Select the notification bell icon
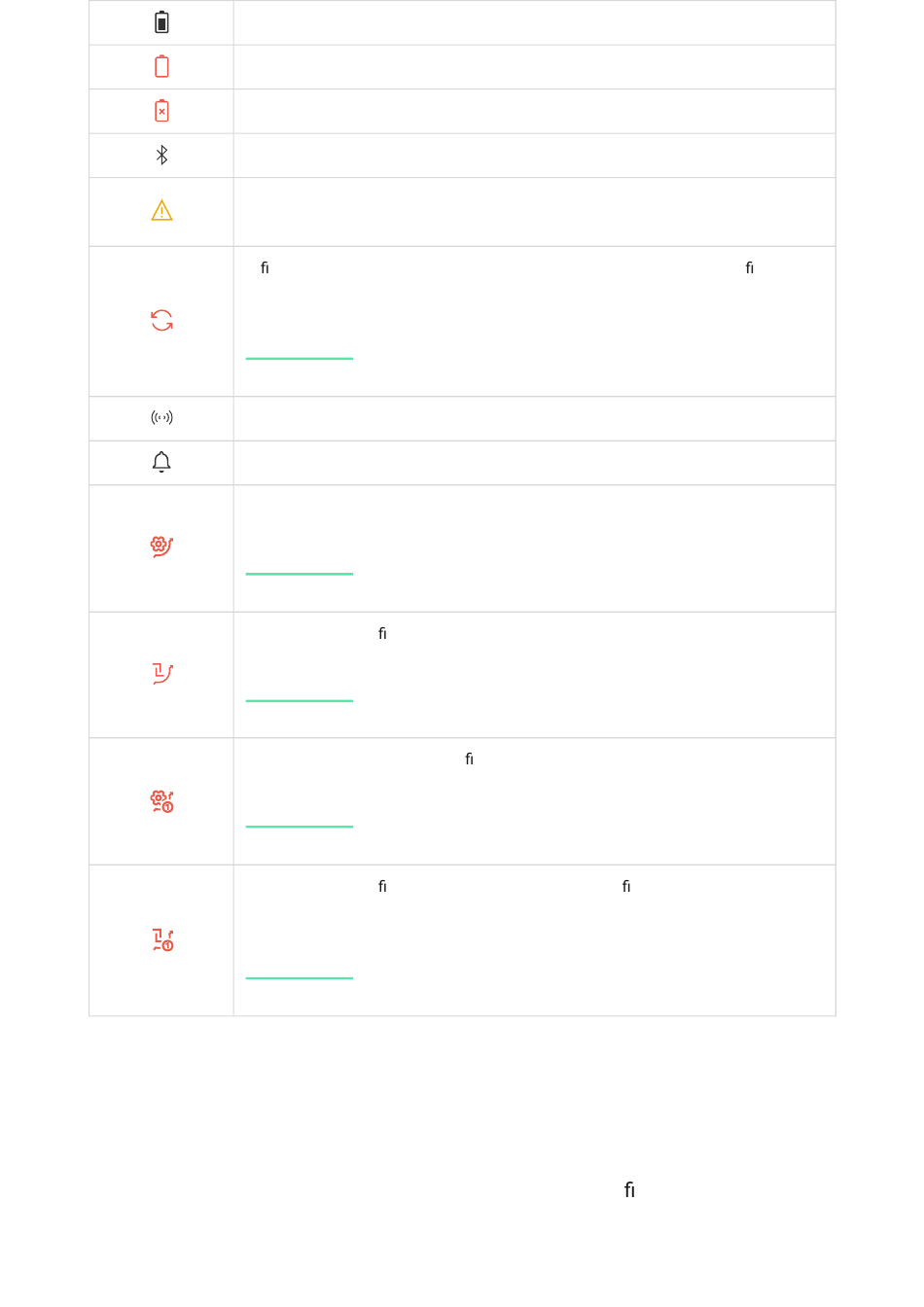924x1307 pixels. point(161,462)
